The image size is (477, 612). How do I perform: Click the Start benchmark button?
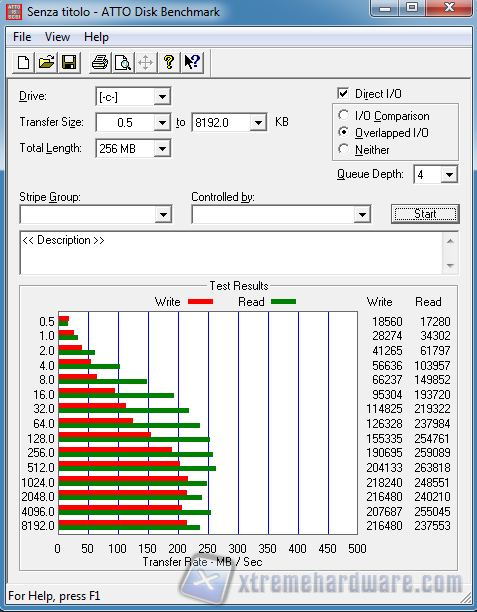425,214
